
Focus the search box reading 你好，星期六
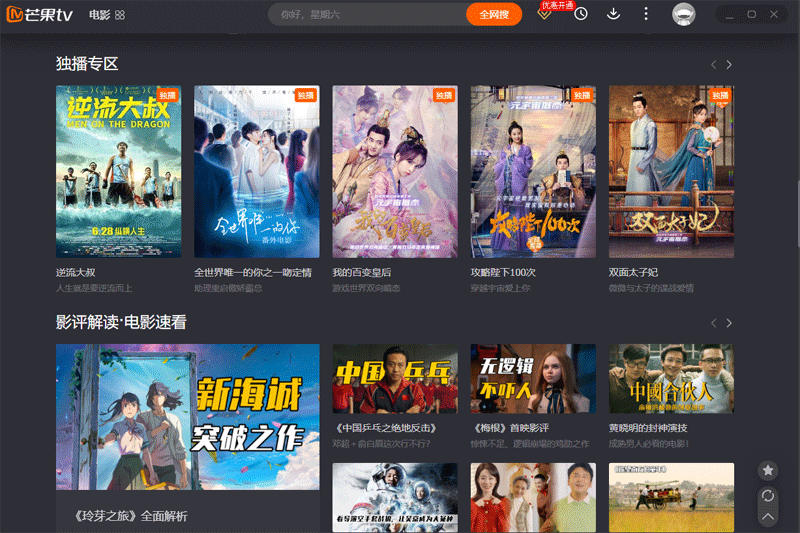(x=367, y=14)
